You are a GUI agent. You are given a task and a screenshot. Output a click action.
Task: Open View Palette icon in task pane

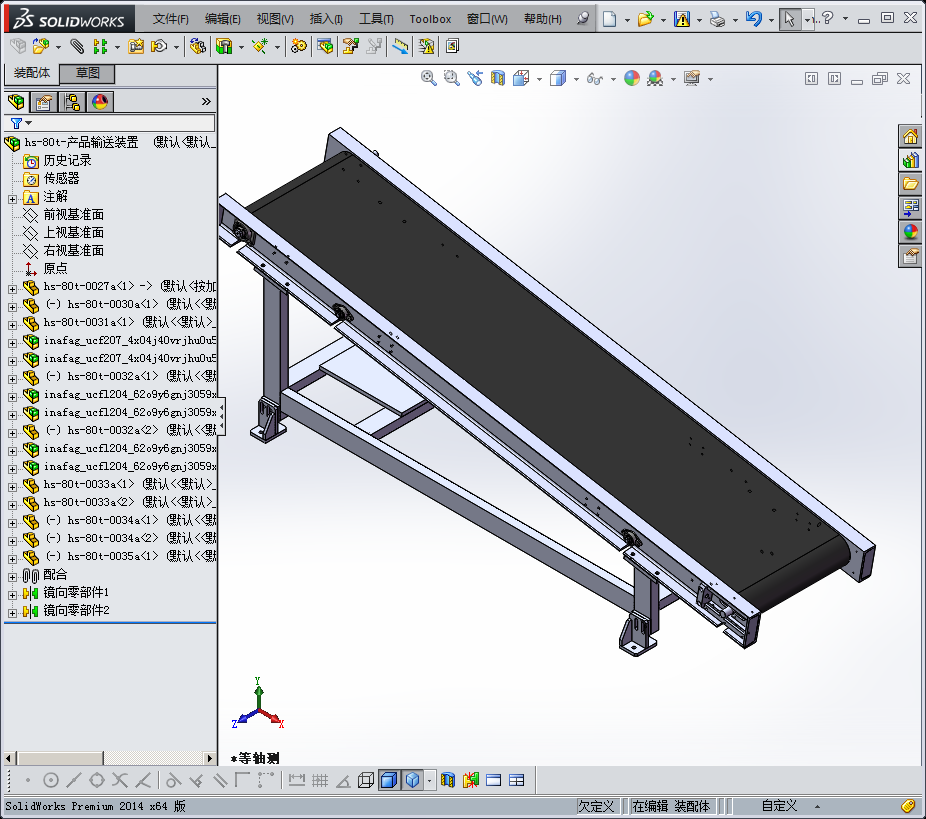910,207
